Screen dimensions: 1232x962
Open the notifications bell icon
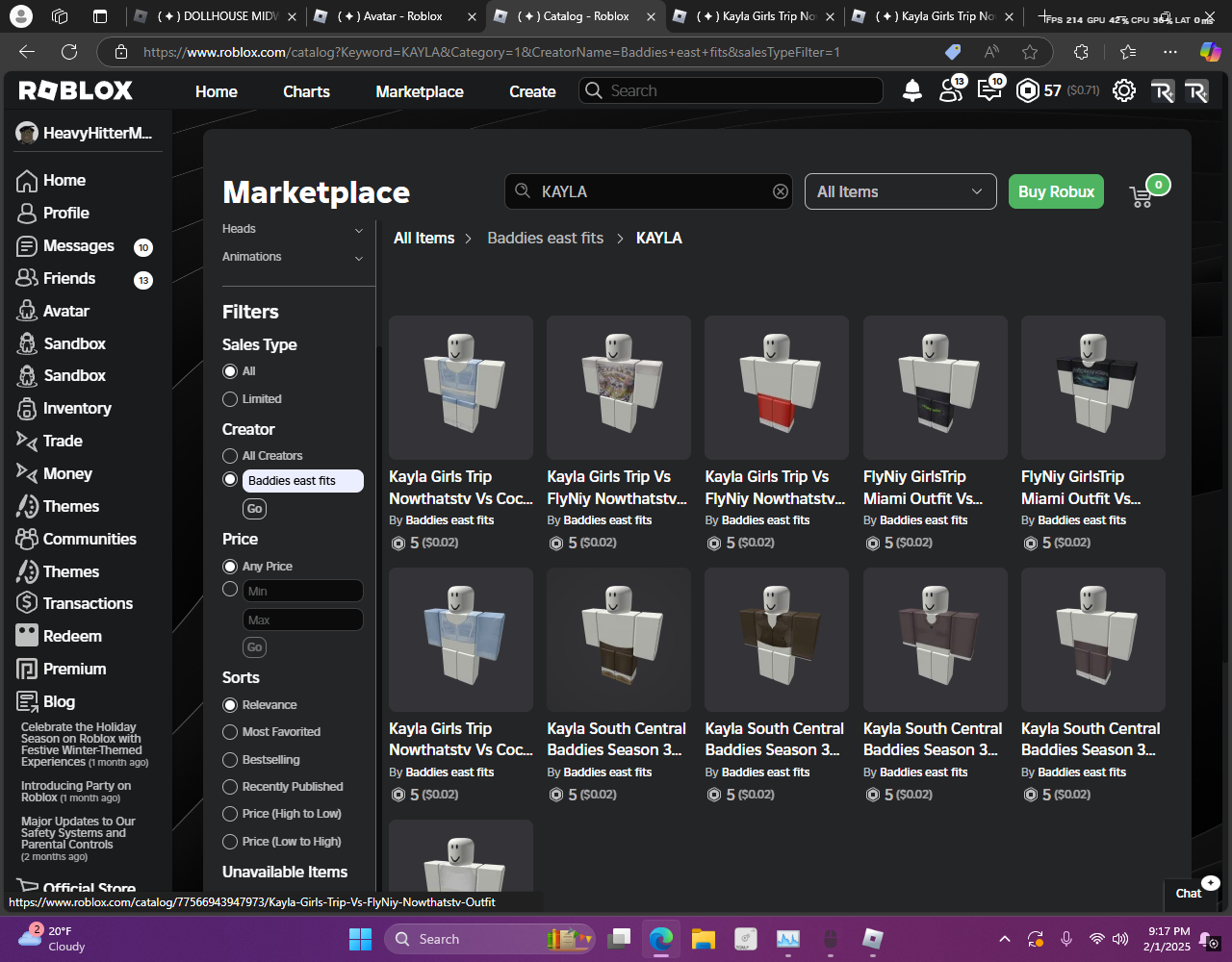coord(911,90)
